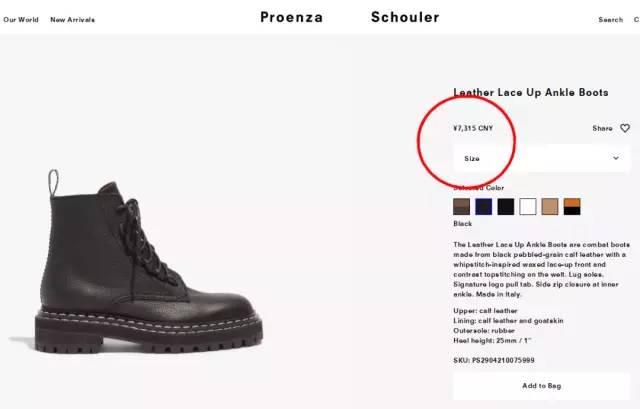Select the black color swatch
The image size is (640, 409).
coord(506,207)
